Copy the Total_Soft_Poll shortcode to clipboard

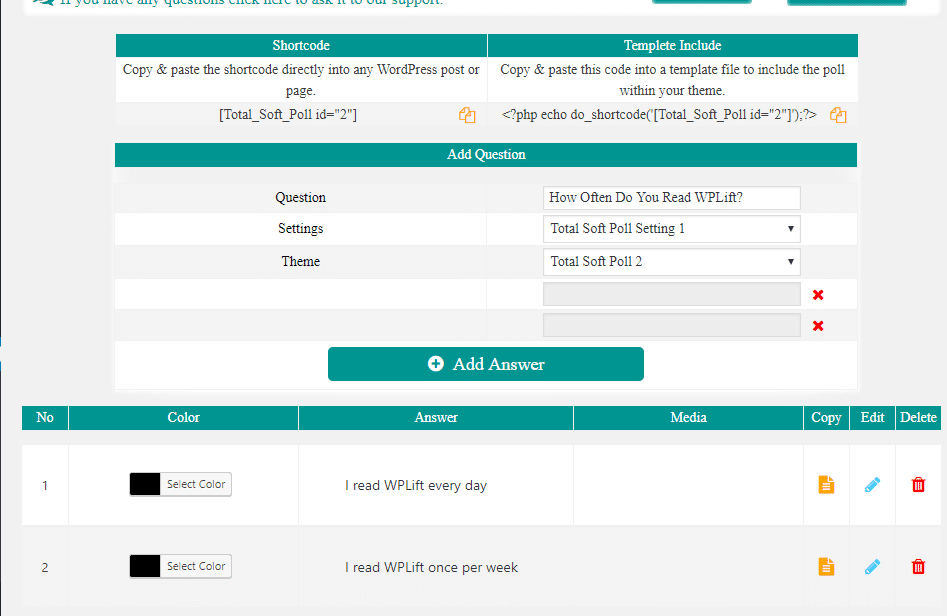[467, 115]
